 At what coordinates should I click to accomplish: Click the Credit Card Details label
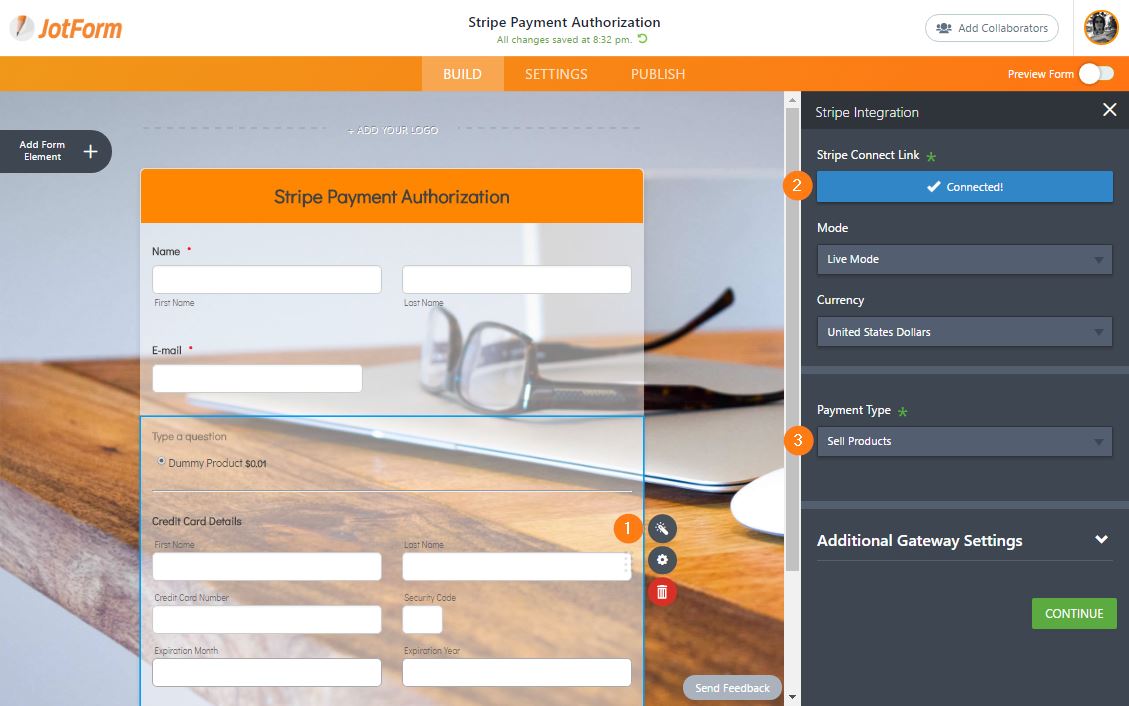(x=197, y=521)
